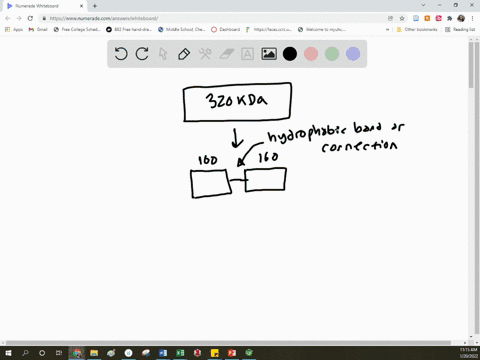This screenshot has height=360, width=480.
Task: Open the 882 Free hand-dra bookmark
Action: tap(129, 29)
